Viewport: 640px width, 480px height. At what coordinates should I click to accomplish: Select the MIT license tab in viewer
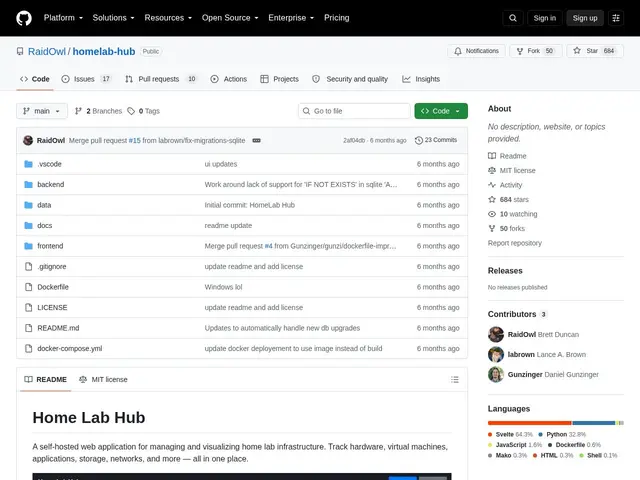[103, 380]
